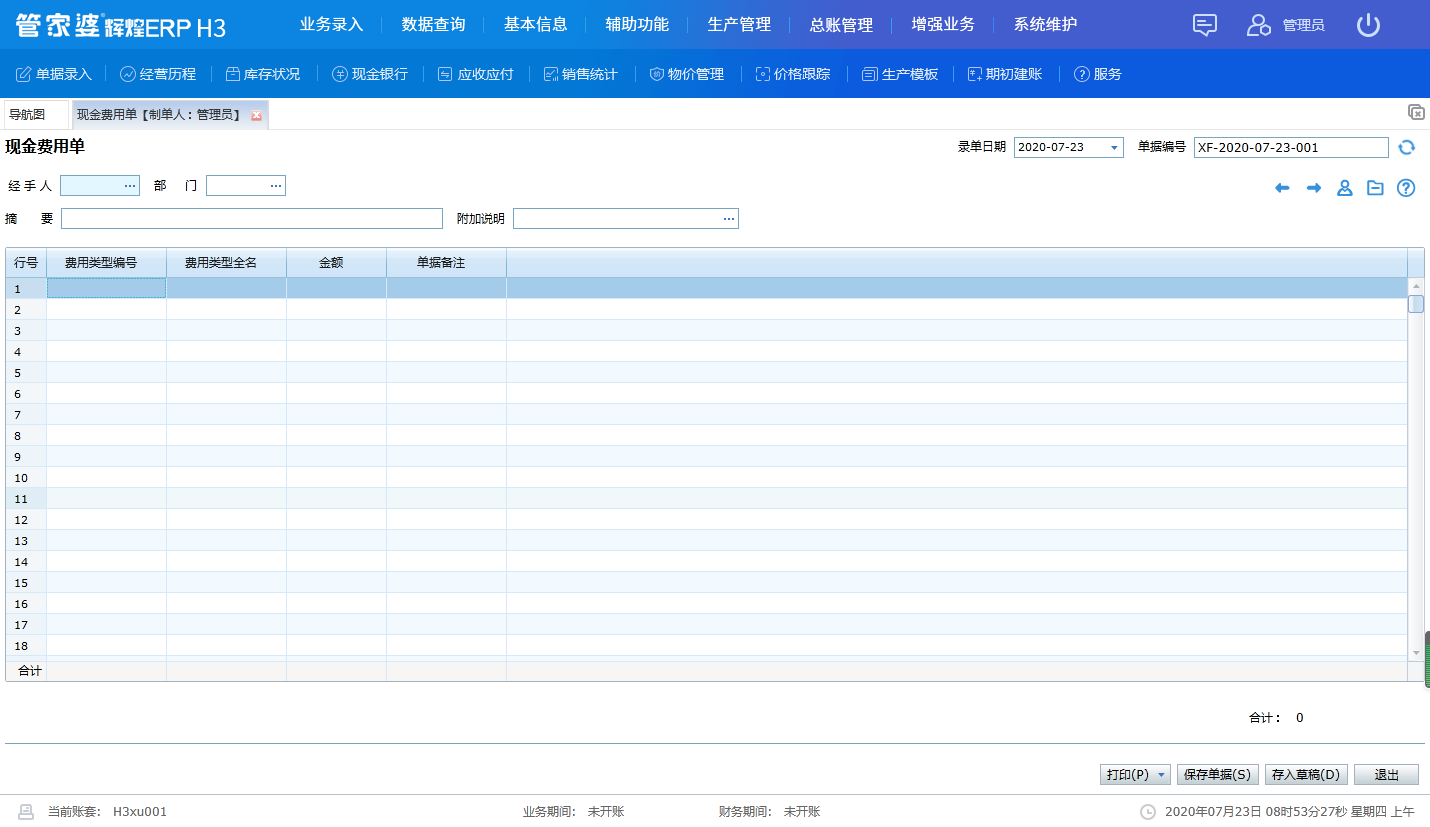Screen dimensions: 1430x827
Task: Open 应收应付 toolbar shortcut
Action: (476, 74)
